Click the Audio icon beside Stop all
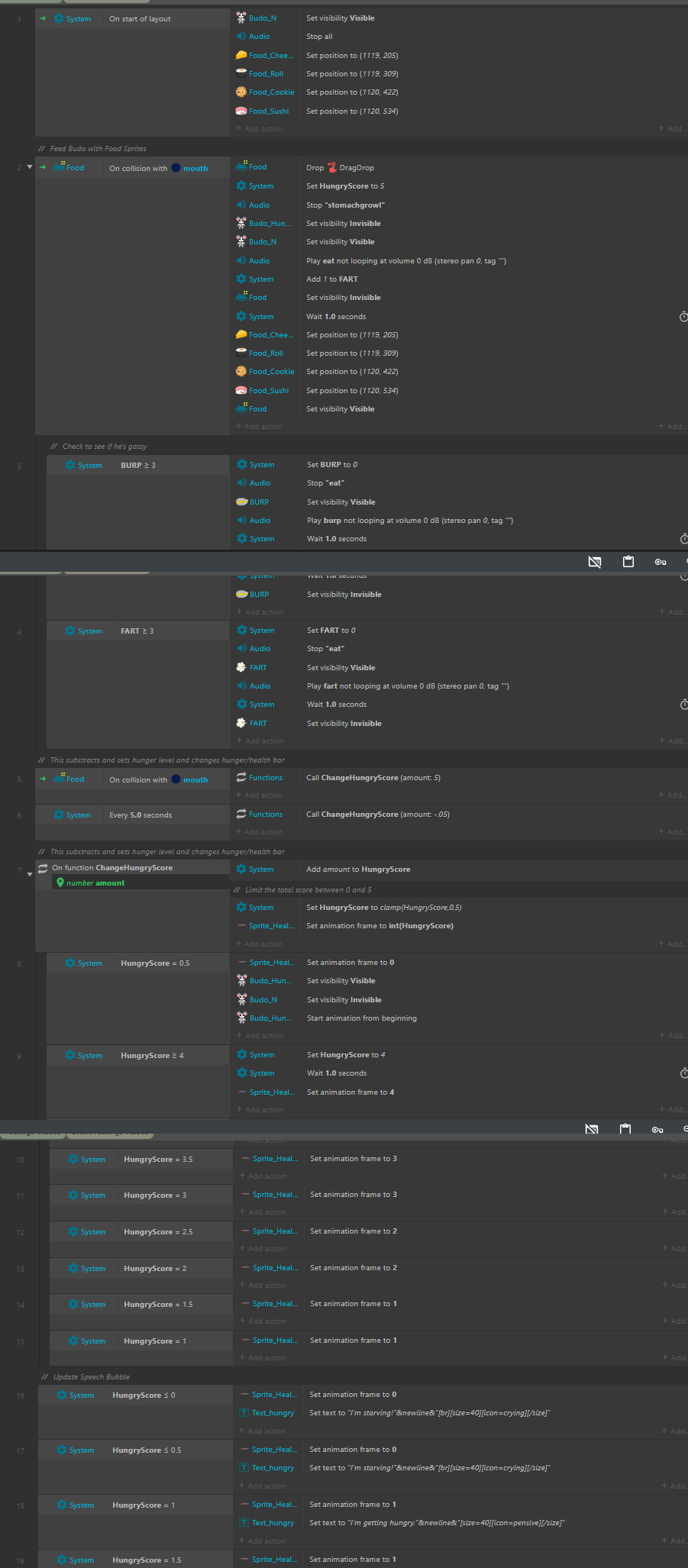Image resolution: width=688 pixels, height=1568 pixels. (x=241, y=37)
